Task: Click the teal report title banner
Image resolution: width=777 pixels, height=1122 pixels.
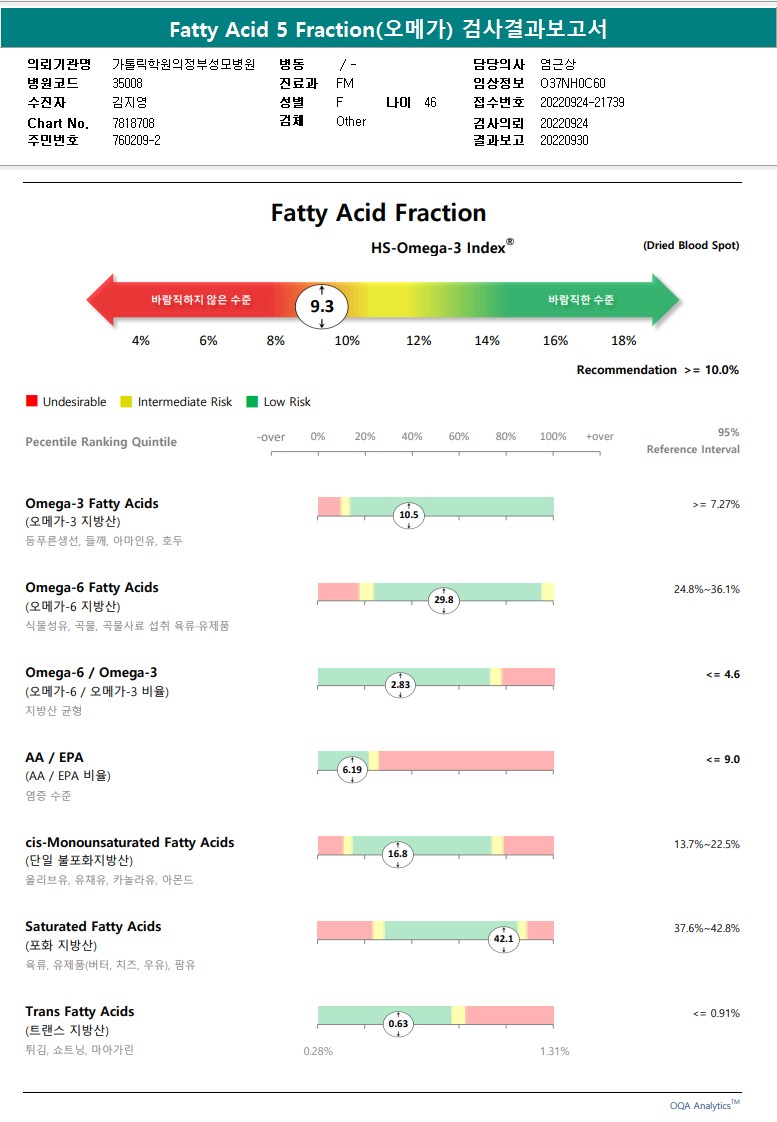Action: (388, 29)
